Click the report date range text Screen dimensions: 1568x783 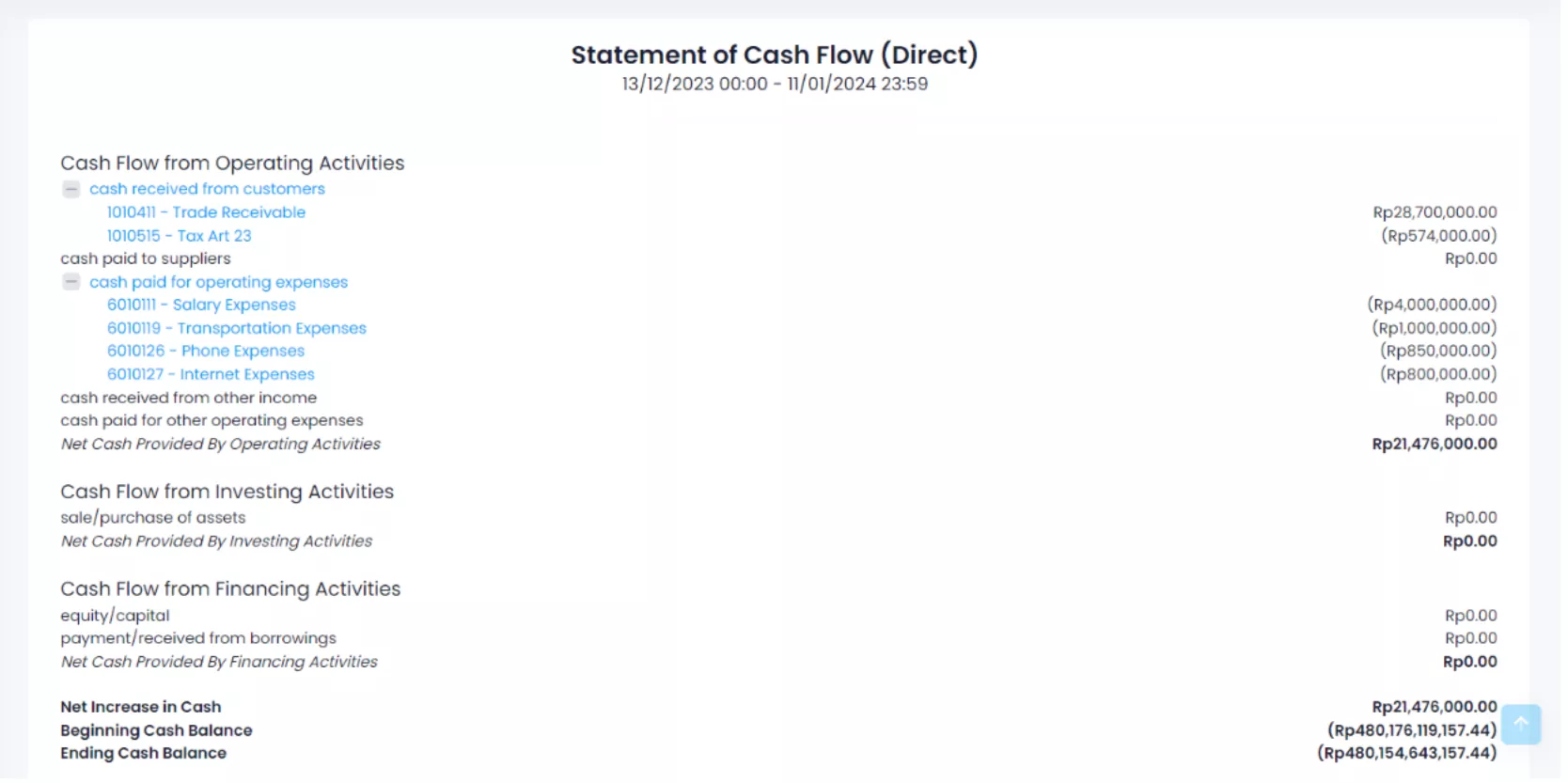[x=775, y=84]
